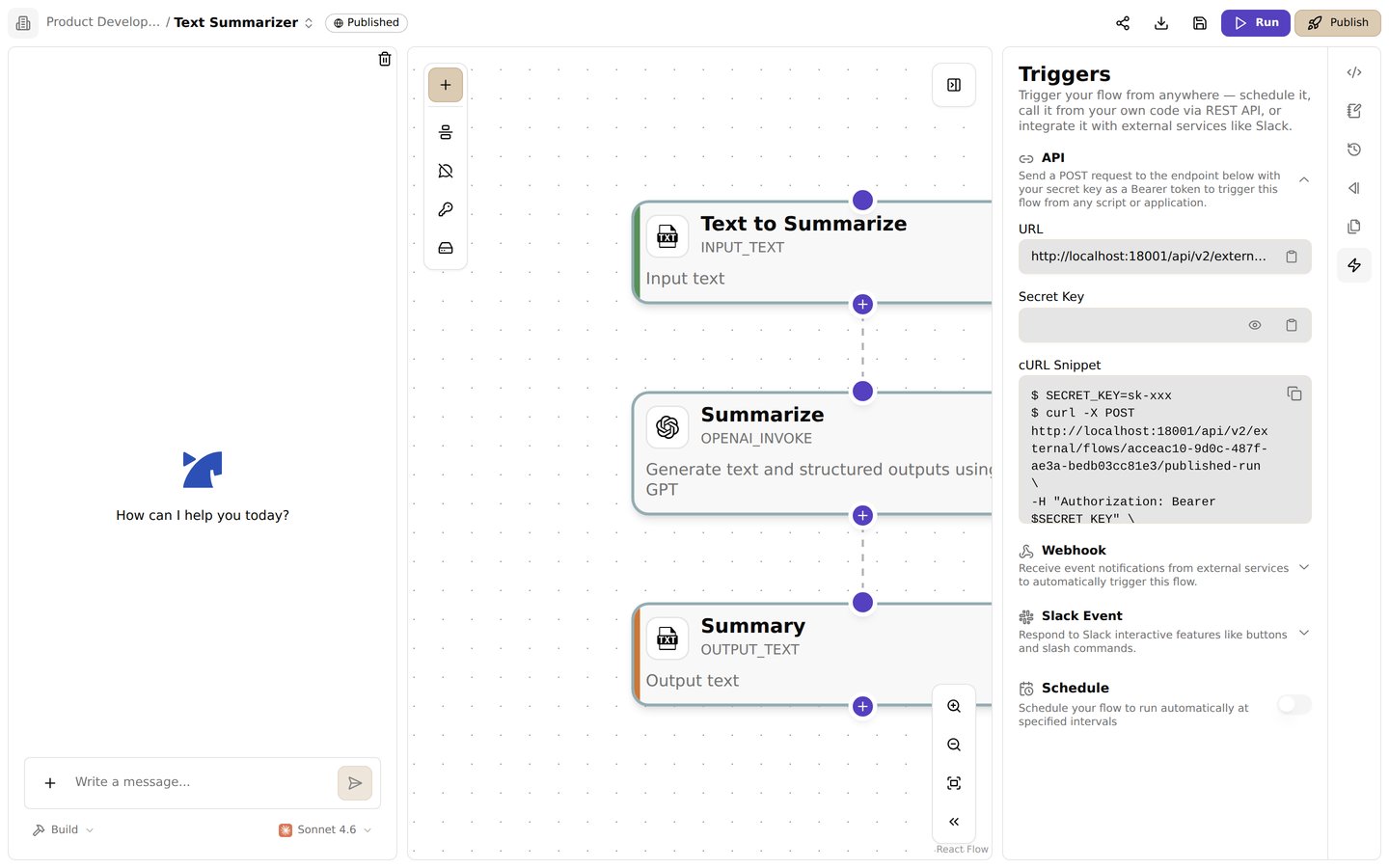Expand the Slack Event trigger section
Screen dimensions: 1389x868
(1304, 633)
